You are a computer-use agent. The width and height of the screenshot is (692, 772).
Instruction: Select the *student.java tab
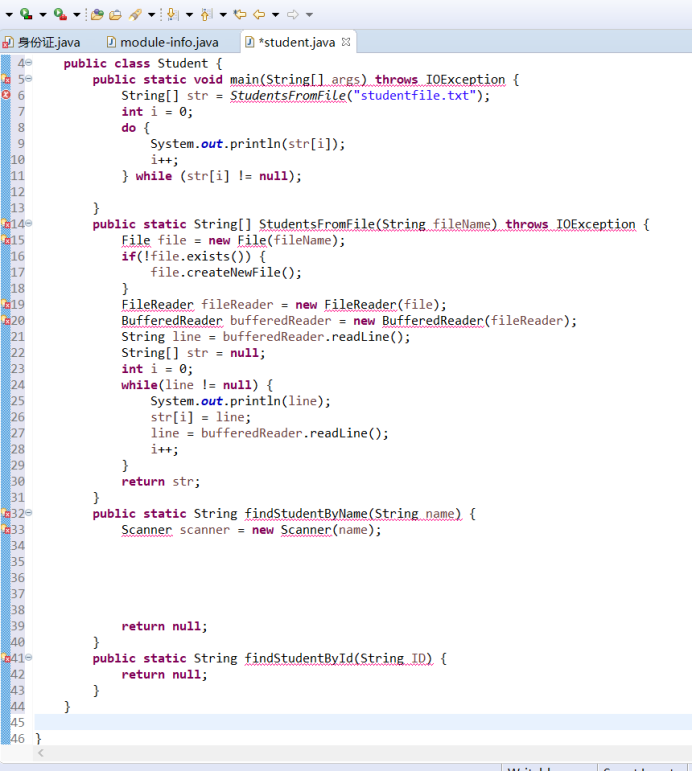297,42
